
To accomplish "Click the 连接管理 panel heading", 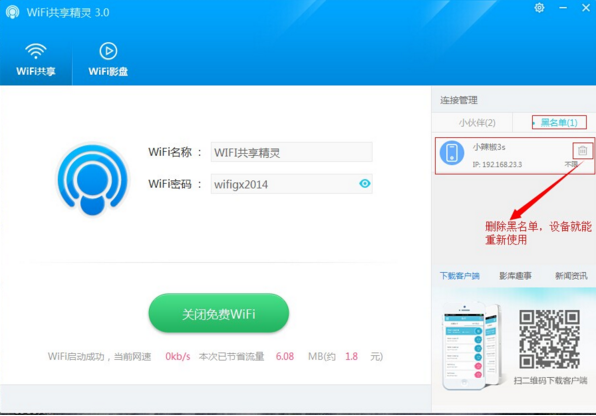I will point(459,100).
